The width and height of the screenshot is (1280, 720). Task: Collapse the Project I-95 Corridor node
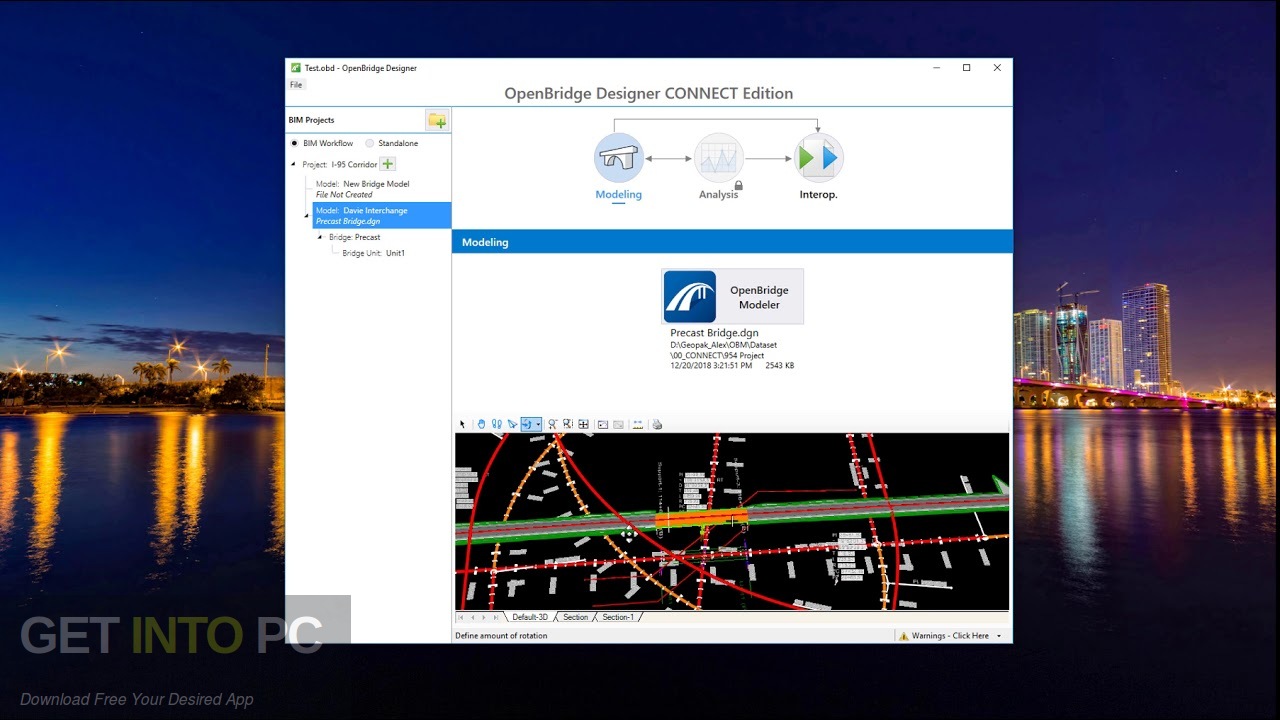294,164
